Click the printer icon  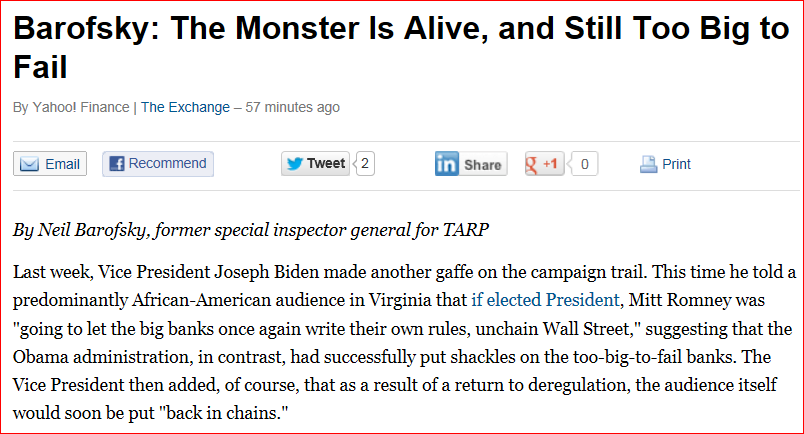(x=649, y=164)
